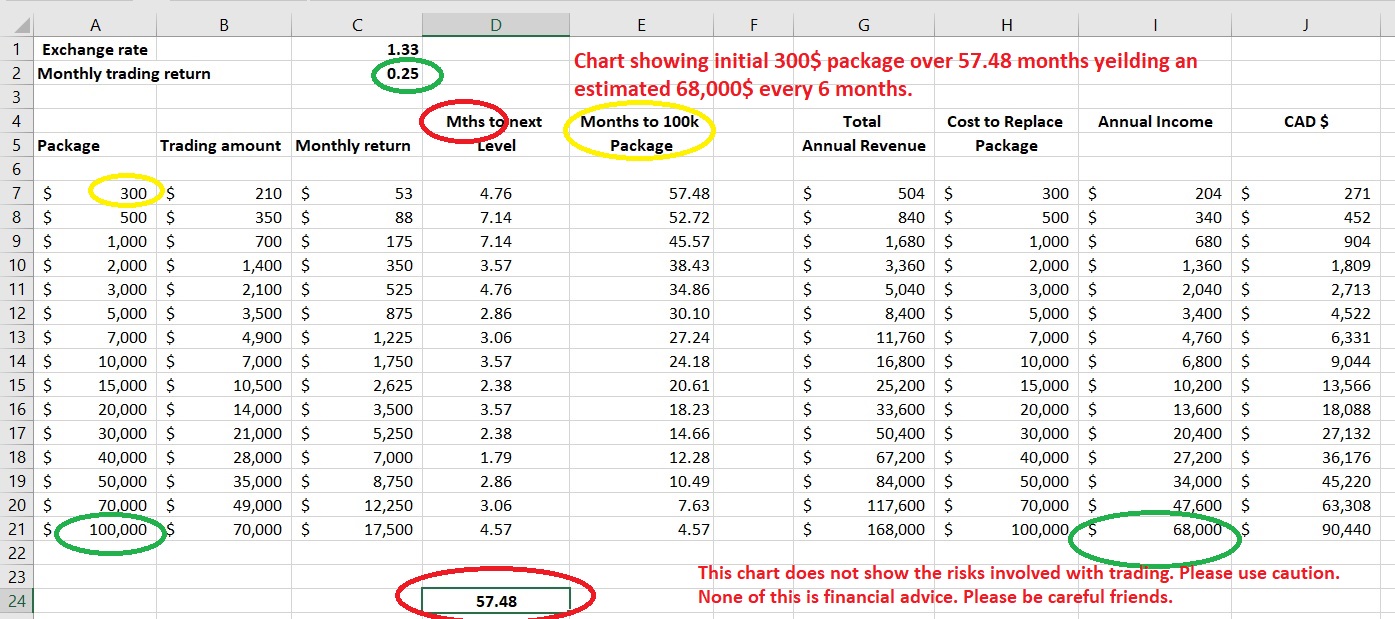Click CAD cell 45,220

[1305, 481]
